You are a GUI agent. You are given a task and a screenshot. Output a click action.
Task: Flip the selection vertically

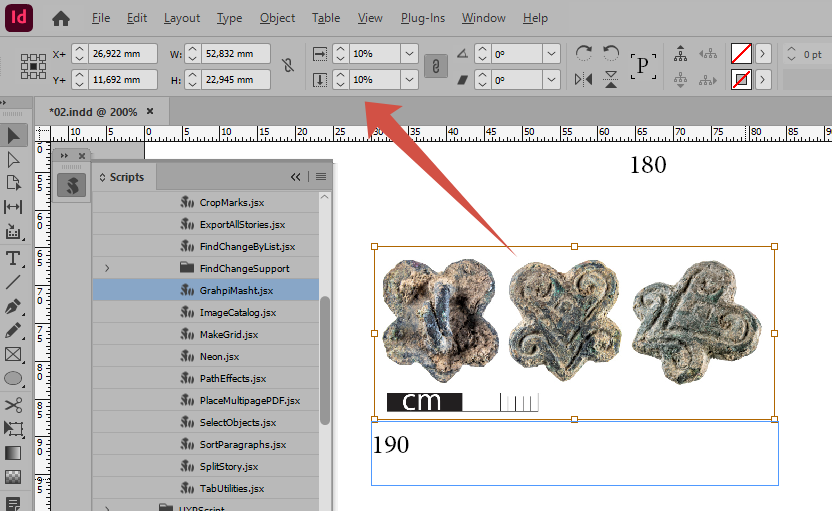611,80
